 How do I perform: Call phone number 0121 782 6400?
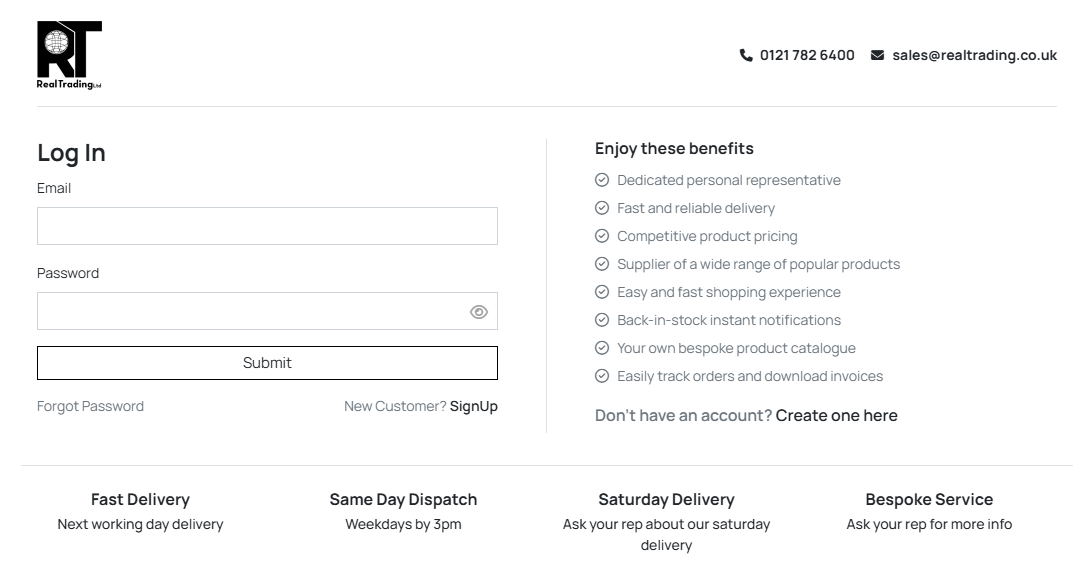[x=807, y=55]
